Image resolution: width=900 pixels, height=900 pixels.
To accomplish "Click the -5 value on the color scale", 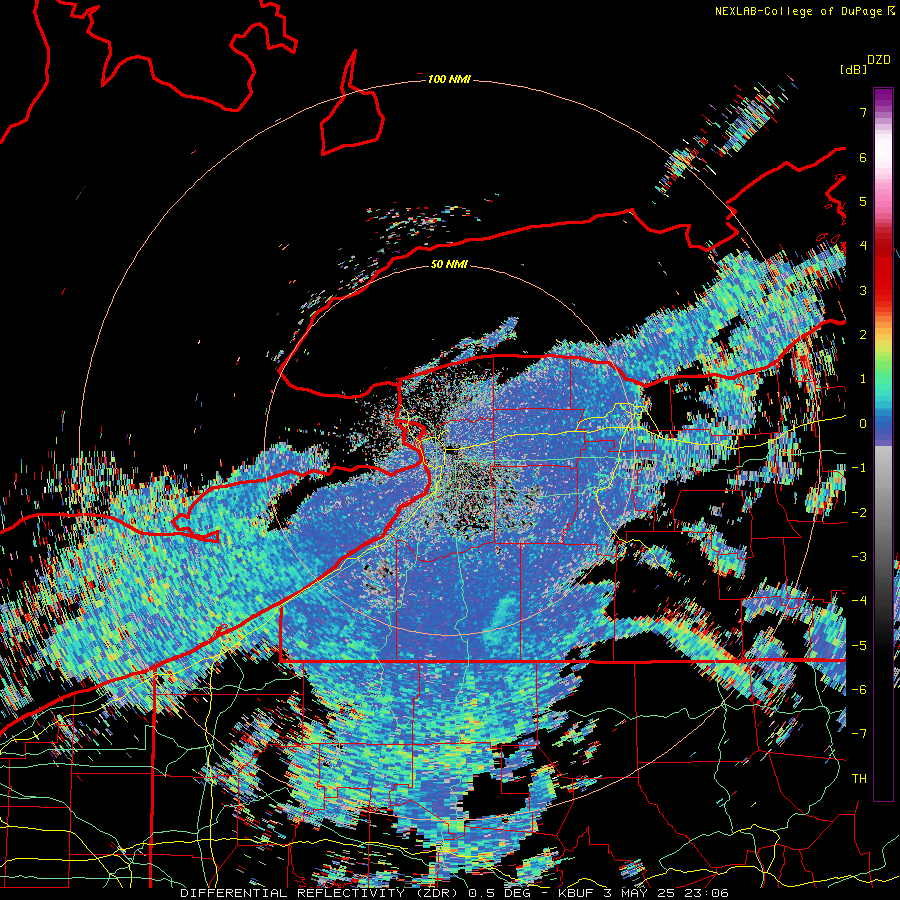I will (x=859, y=646).
